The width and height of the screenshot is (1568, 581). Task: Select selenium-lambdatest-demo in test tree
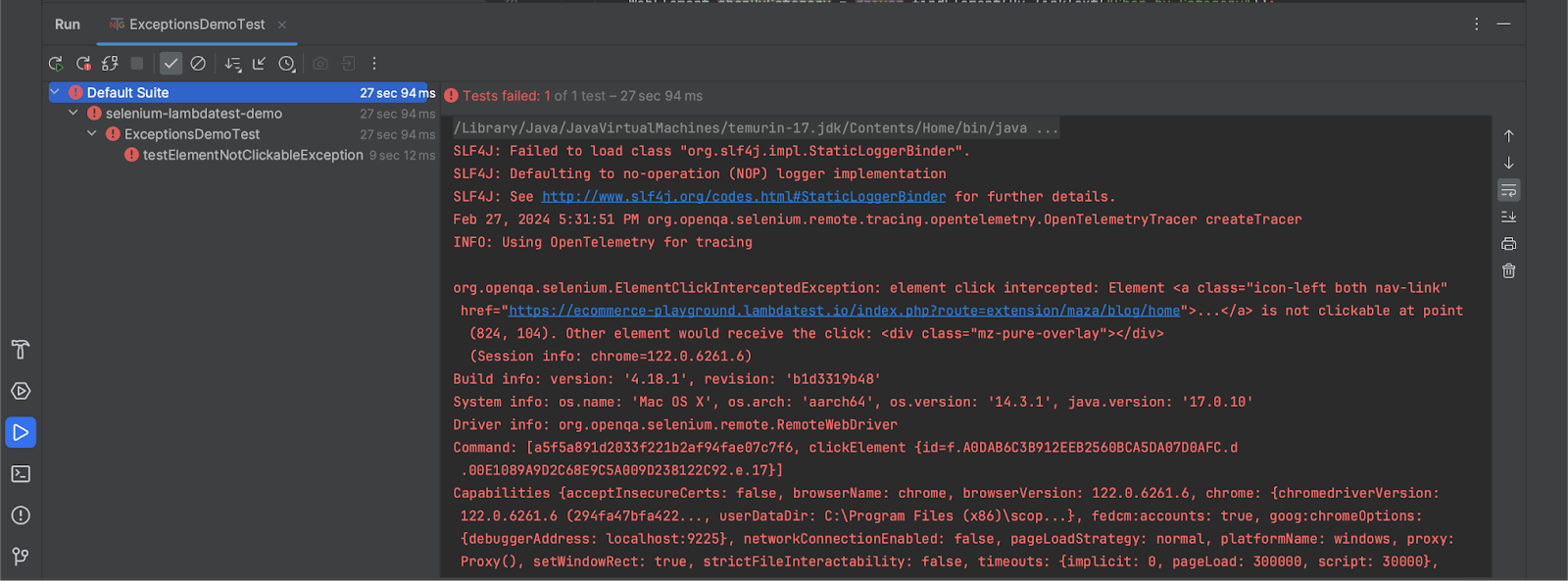pyautogui.click(x=194, y=114)
